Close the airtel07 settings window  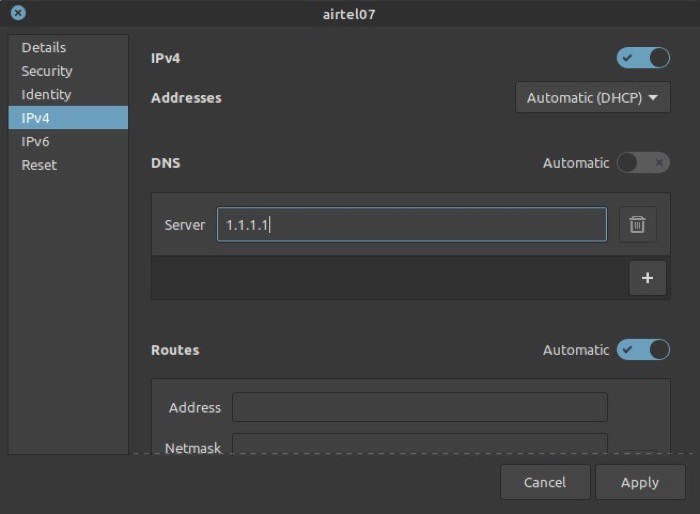pyautogui.click(x=18, y=14)
